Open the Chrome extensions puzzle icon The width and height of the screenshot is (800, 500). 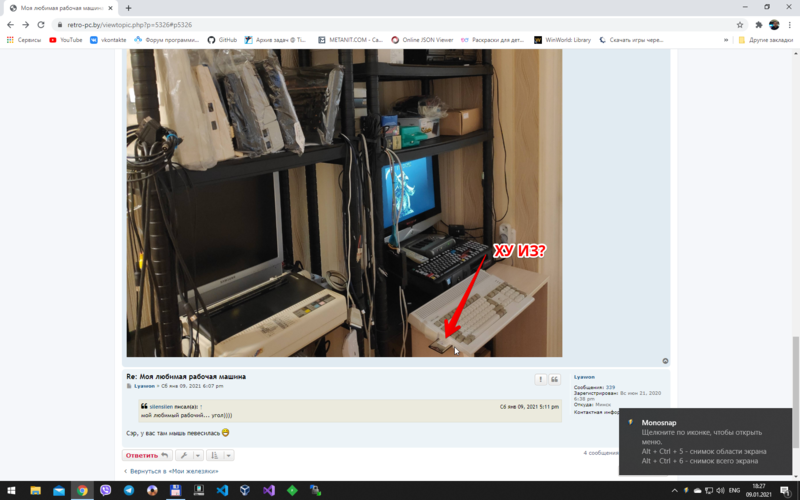pos(759,24)
